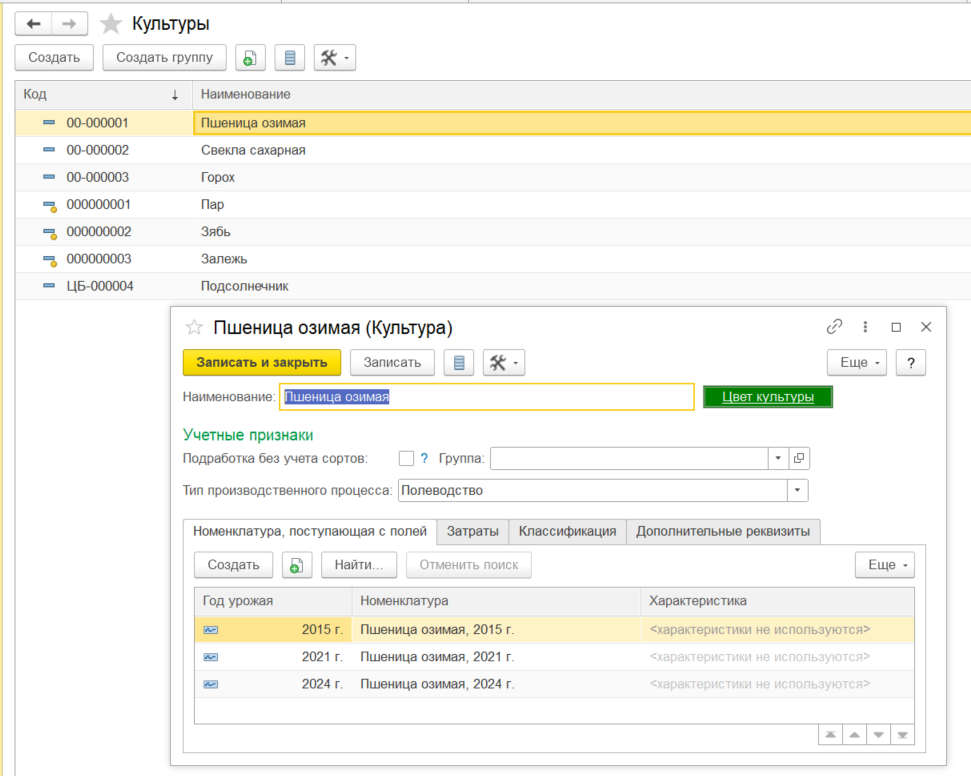Click the predefined item icon for Залежь

tap(50, 260)
